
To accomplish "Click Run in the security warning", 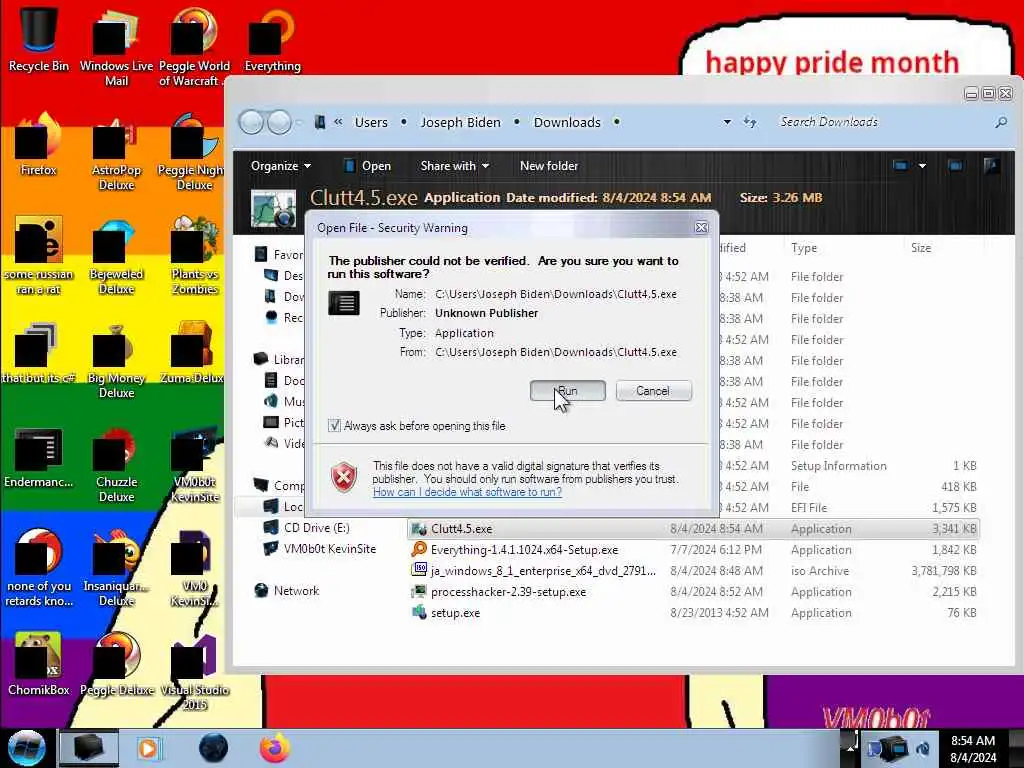I will tap(568, 391).
